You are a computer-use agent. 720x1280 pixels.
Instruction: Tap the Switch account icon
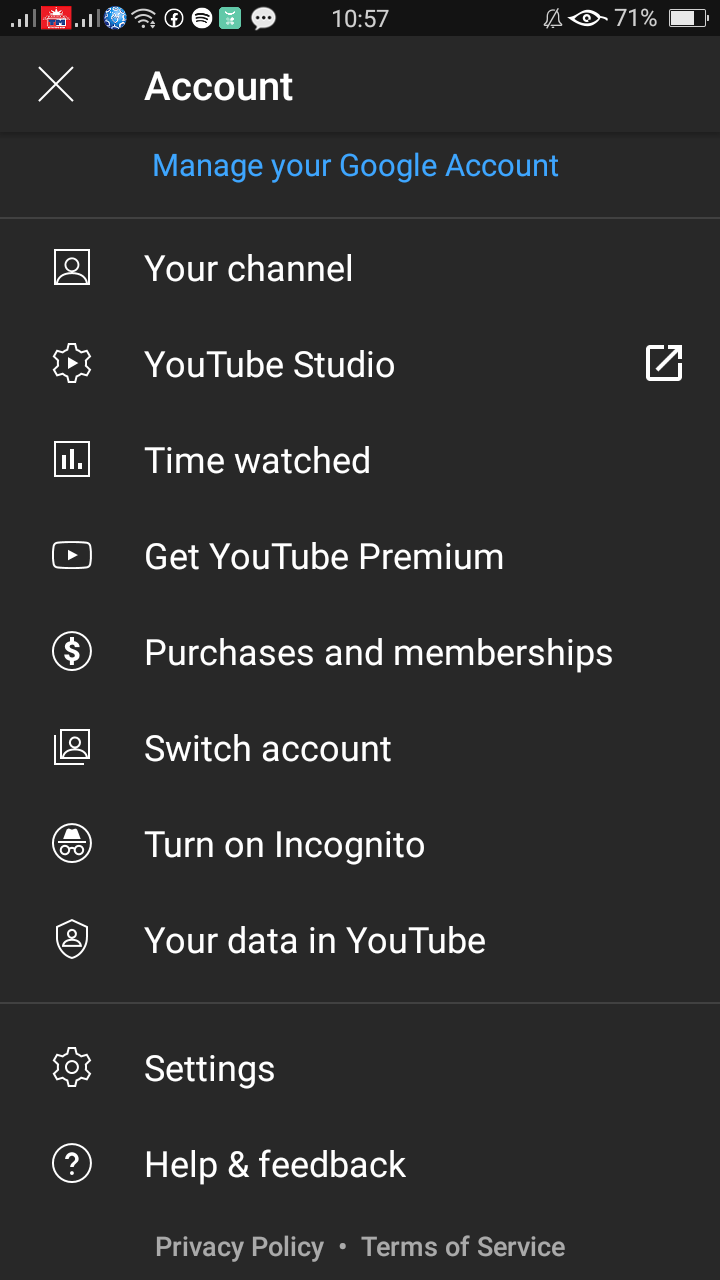[72, 748]
